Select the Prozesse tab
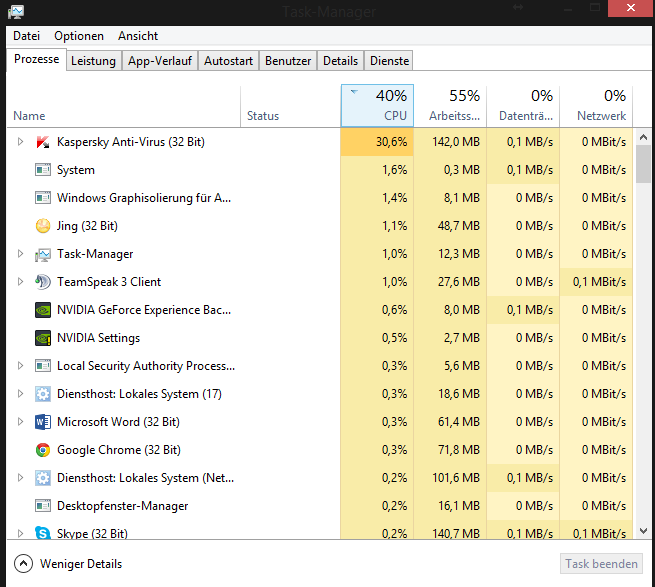The width and height of the screenshot is (655, 587). pos(36,59)
